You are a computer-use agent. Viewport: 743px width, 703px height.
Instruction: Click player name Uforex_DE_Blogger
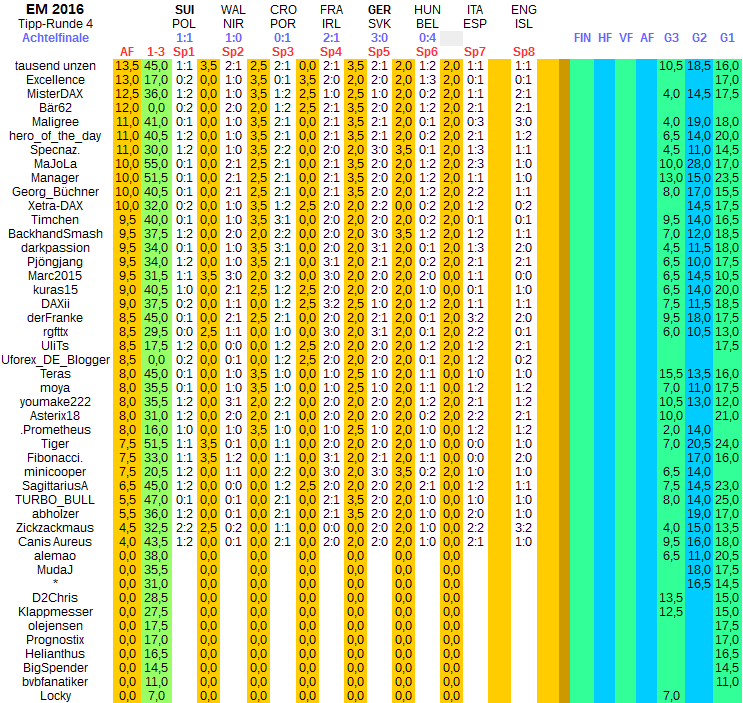56,359
